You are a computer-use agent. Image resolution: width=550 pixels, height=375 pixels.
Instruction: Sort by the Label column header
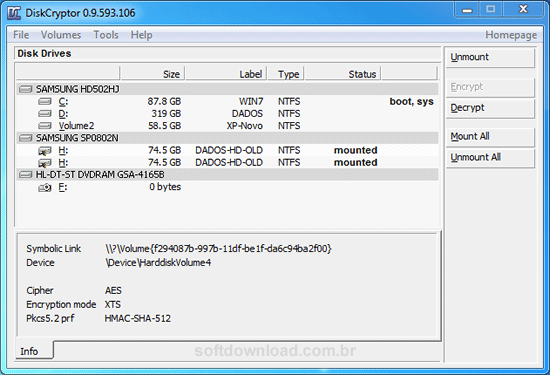pyautogui.click(x=226, y=74)
